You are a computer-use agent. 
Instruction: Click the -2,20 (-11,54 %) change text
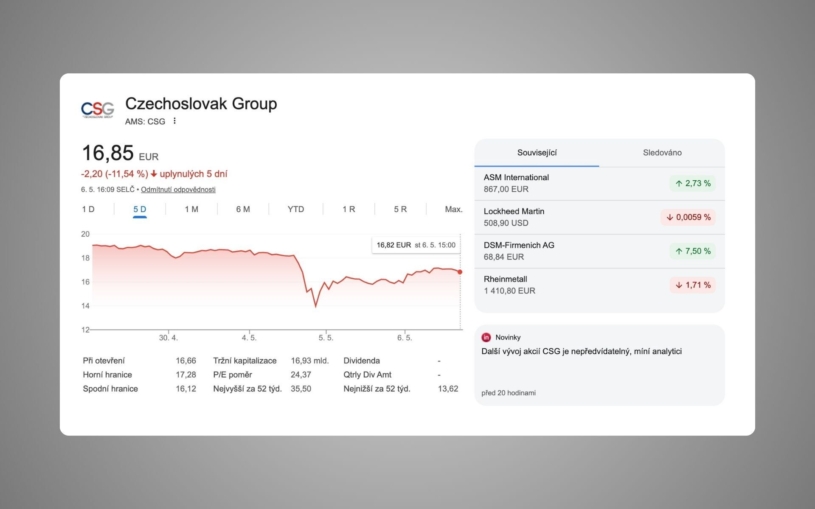(x=114, y=174)
